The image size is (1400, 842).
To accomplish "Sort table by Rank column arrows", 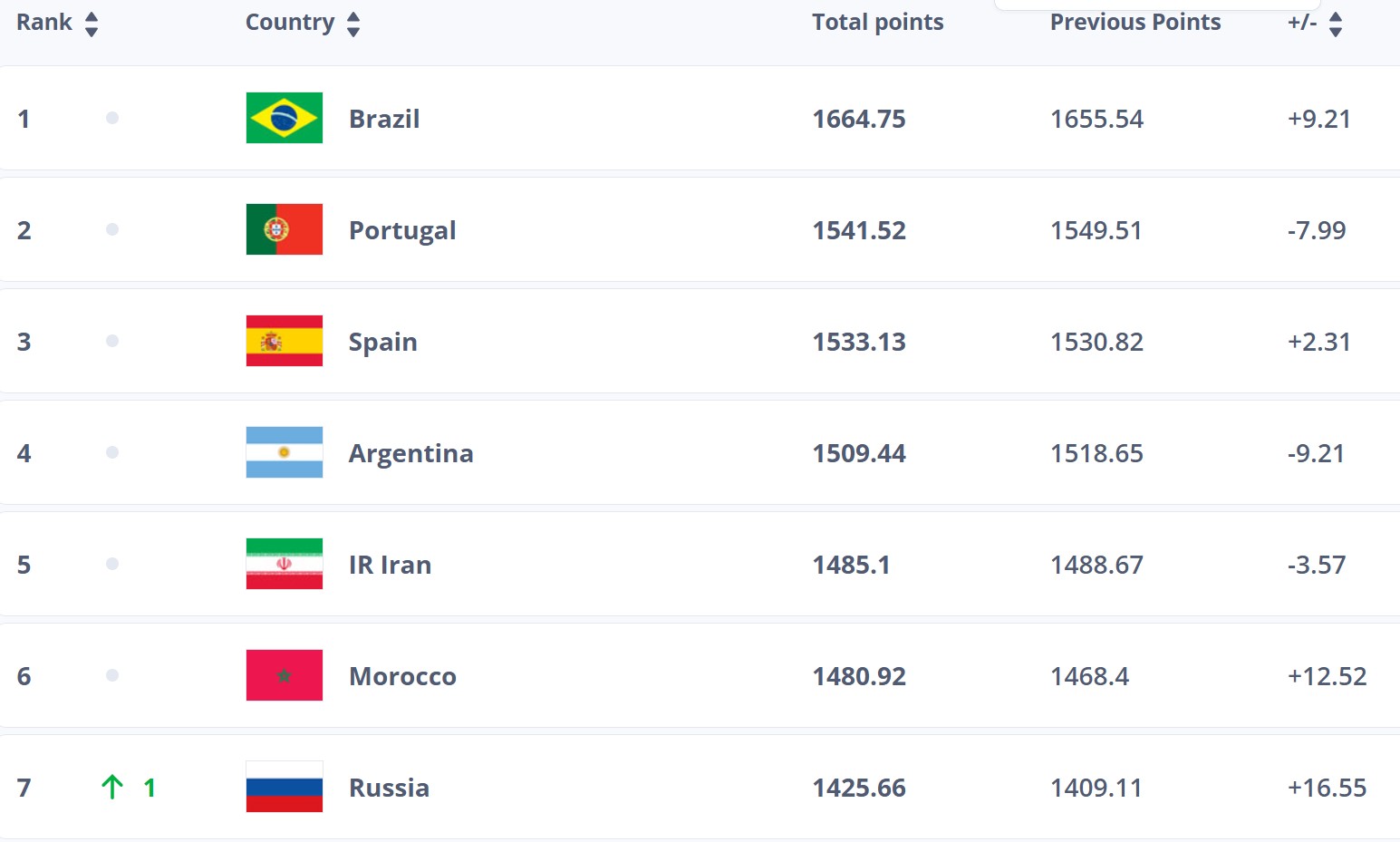I will (92, 24).
